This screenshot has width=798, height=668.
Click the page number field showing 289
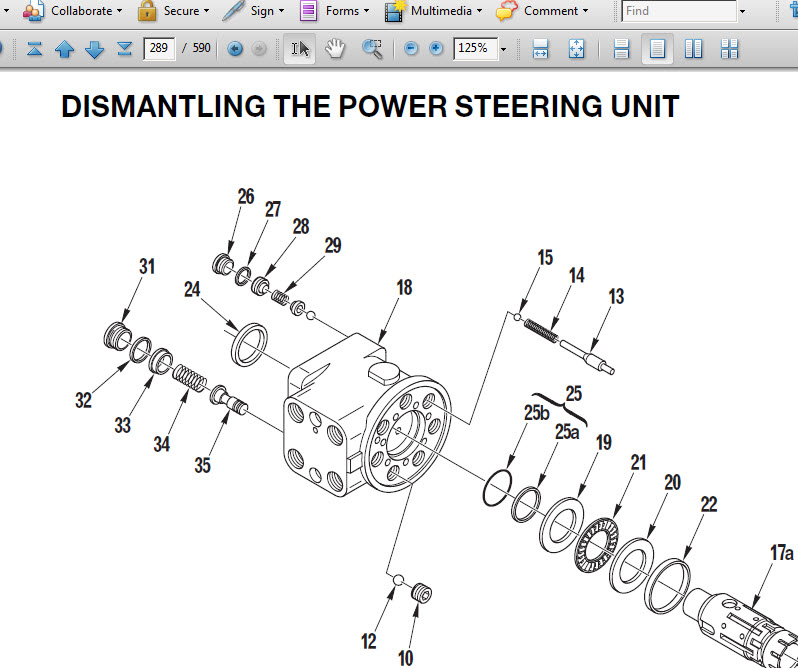click(x=158, y=48)
